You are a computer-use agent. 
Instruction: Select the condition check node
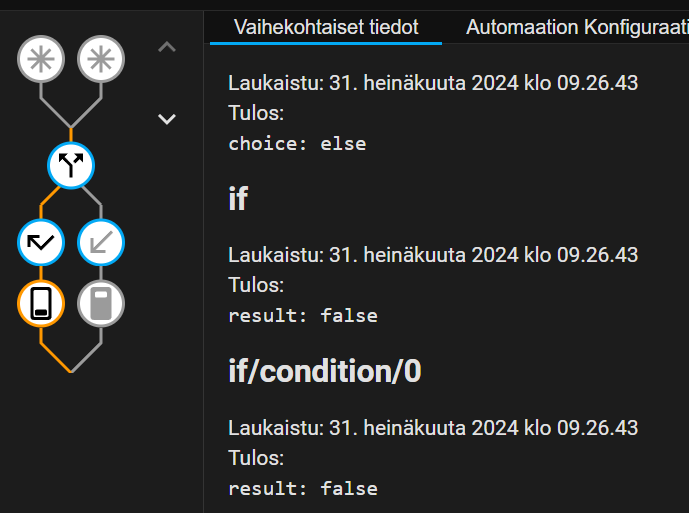[41, 242]
